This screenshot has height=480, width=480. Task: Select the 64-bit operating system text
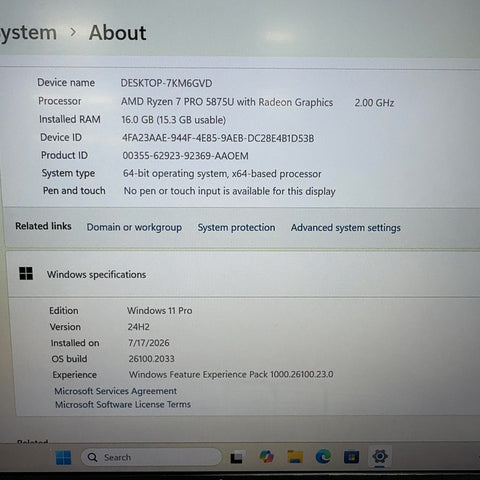[x=222, y=174]
